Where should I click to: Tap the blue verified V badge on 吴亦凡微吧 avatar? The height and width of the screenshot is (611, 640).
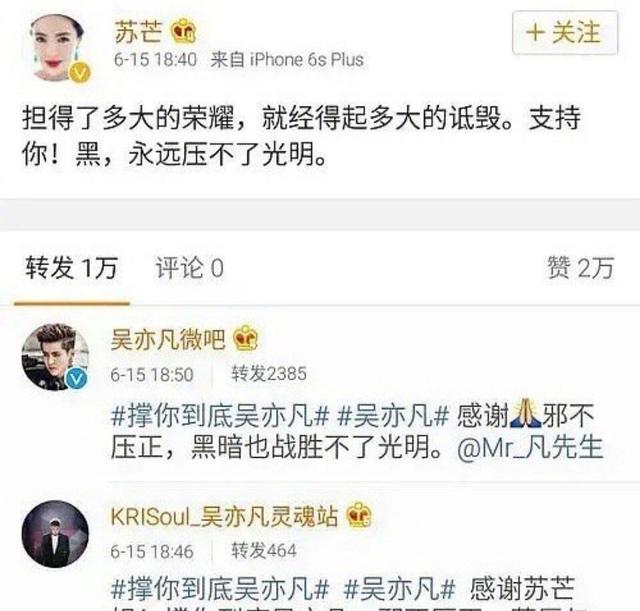pyautogui.click(x=76, y=379)
